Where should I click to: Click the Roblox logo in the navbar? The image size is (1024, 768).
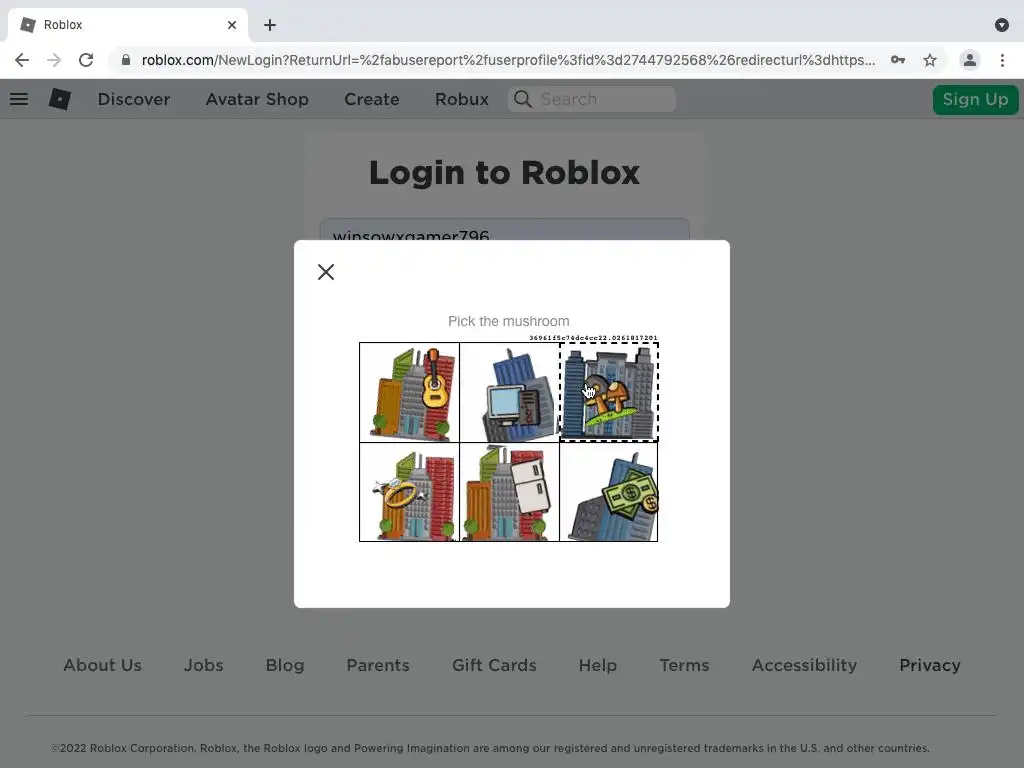60,99
